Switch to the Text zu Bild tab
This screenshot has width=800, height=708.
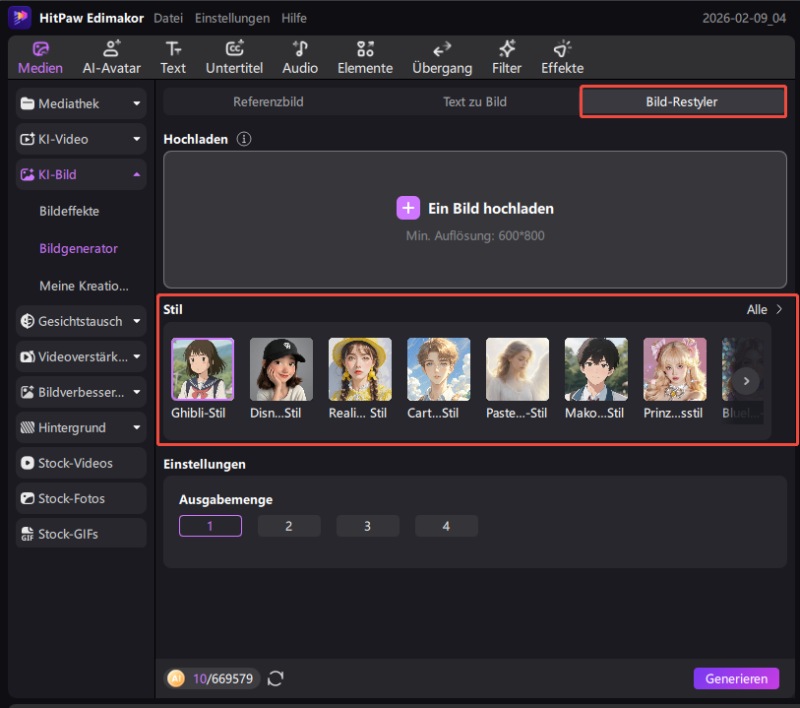474,102
